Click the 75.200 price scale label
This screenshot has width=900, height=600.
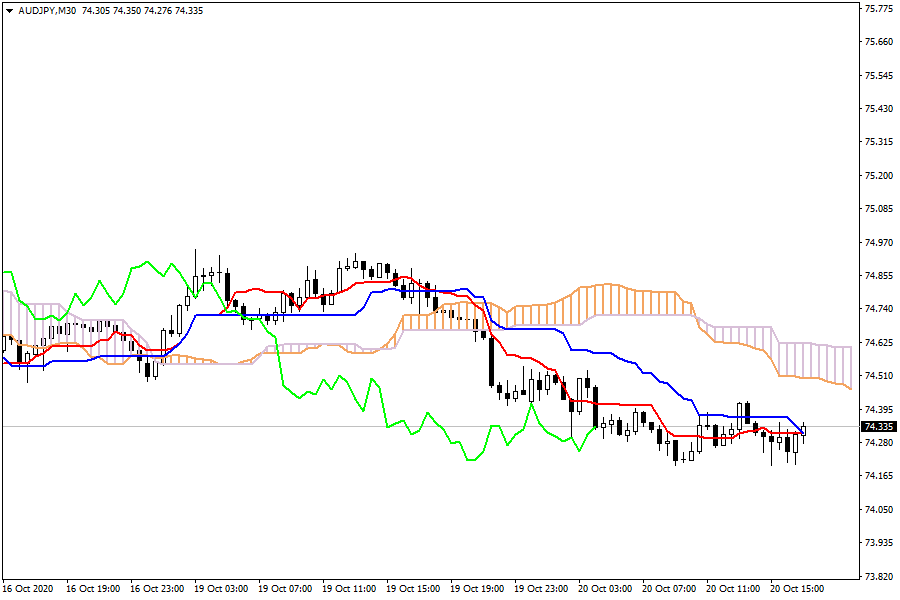[877, 176]
